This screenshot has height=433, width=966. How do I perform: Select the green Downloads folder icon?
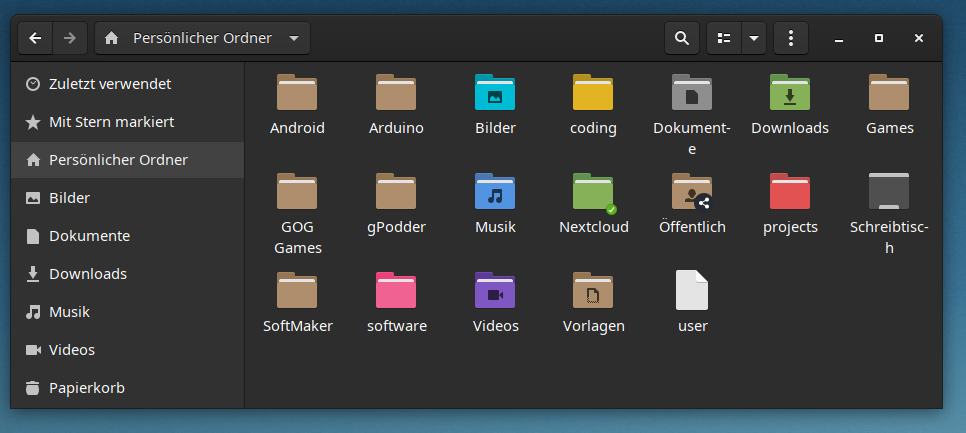point(790,92)
